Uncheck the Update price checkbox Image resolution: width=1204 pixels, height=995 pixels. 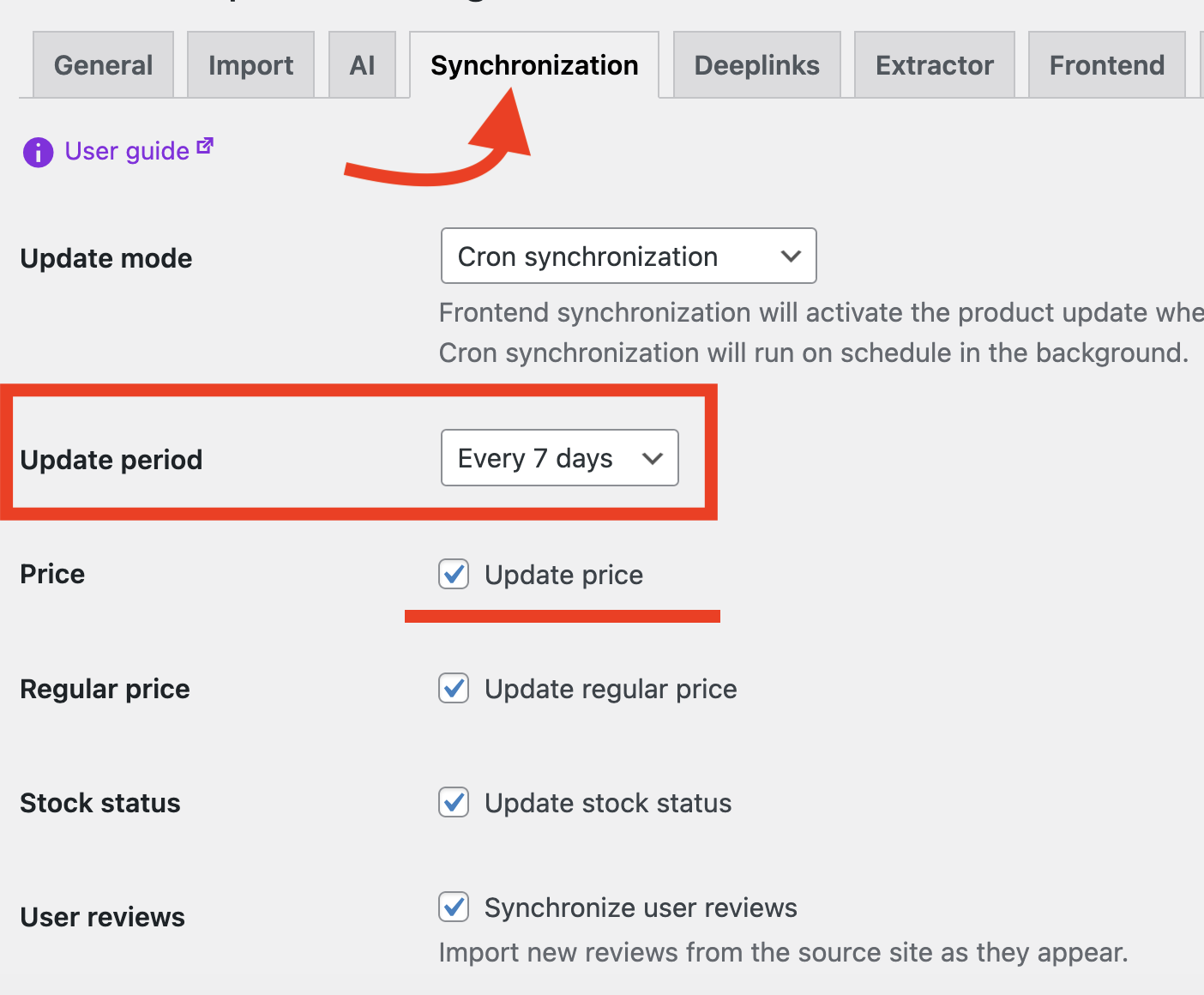pyautogui.click(x=454, y=574)
